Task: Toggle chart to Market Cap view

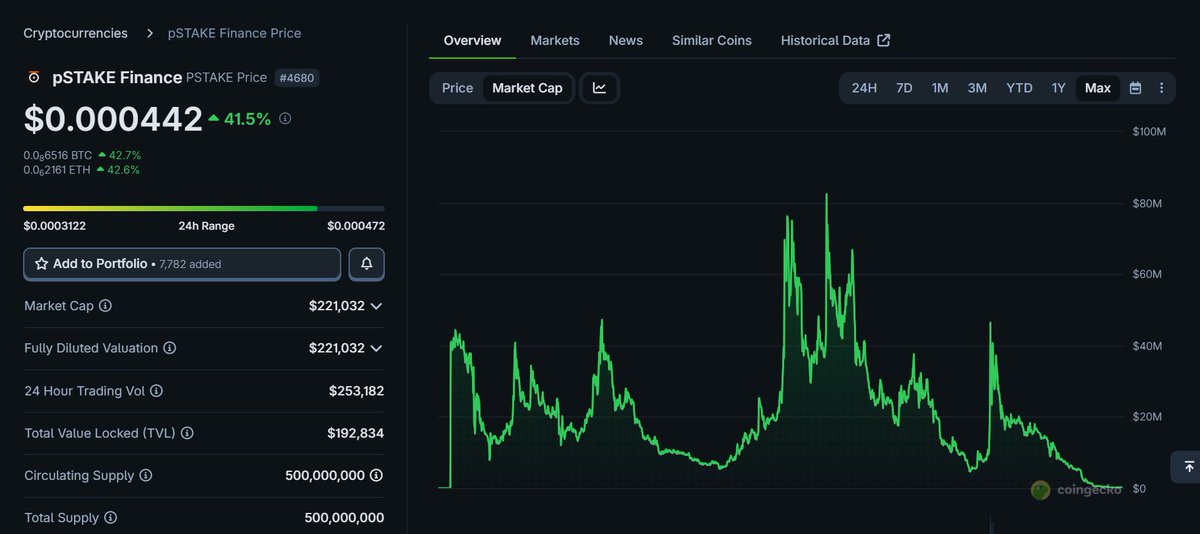Action: click(x=527, y=88)
